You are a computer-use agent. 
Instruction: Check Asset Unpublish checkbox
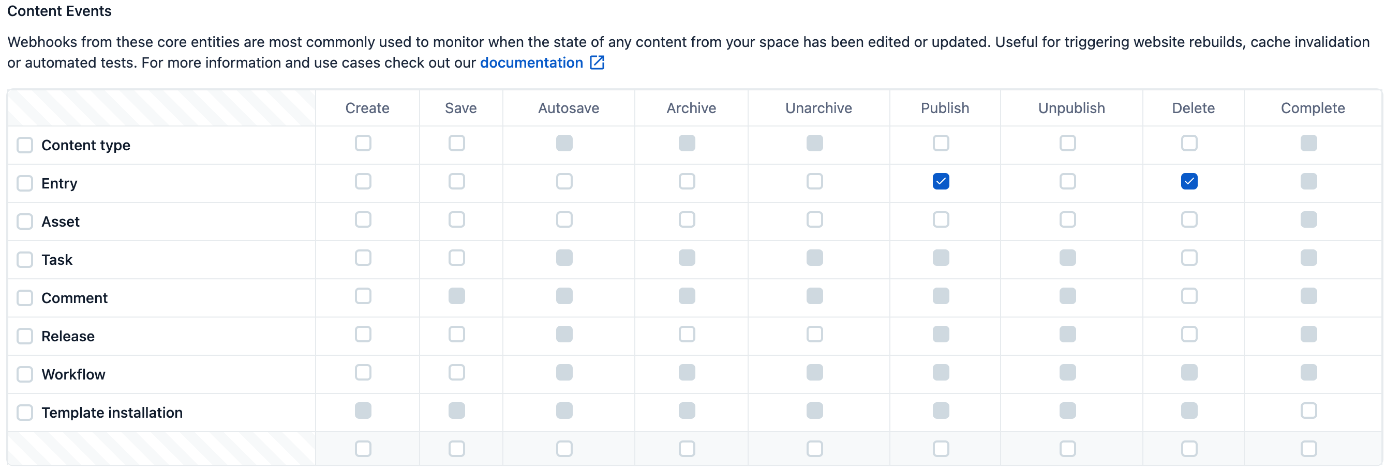point(1068,219)
